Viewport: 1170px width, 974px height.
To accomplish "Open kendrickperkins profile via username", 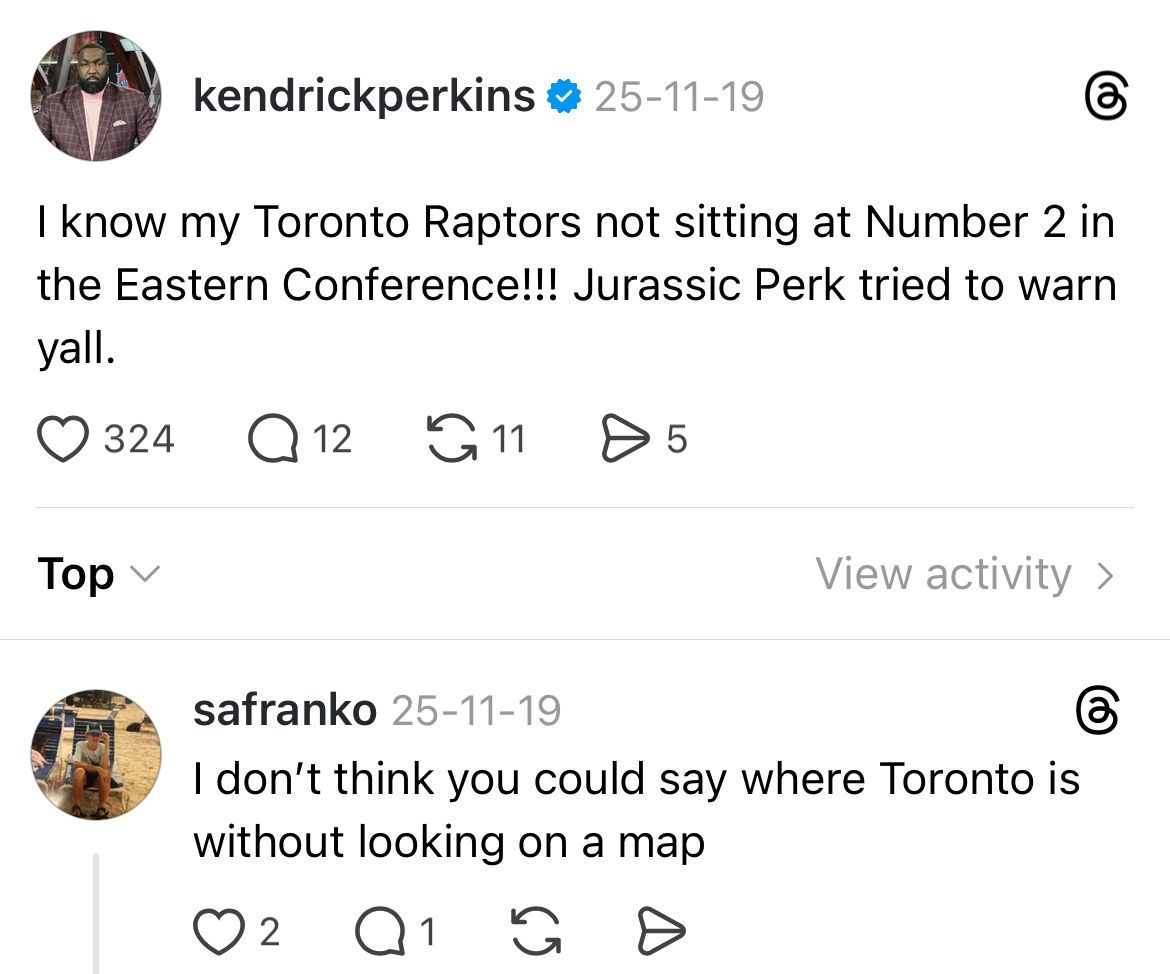I will click(364, 96).
